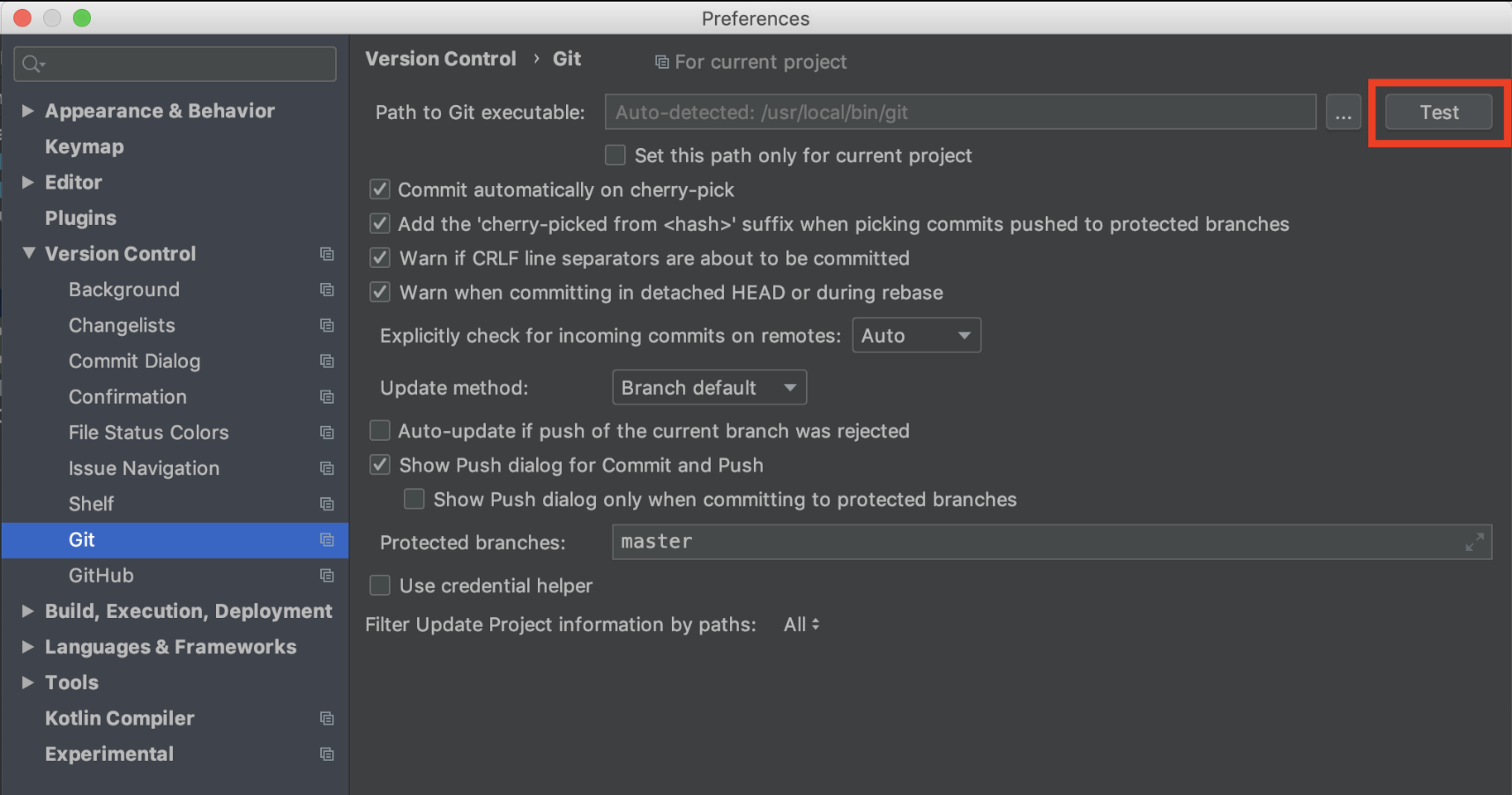
Task: Expand the Appearance & Behavior section
Action: 28,111
